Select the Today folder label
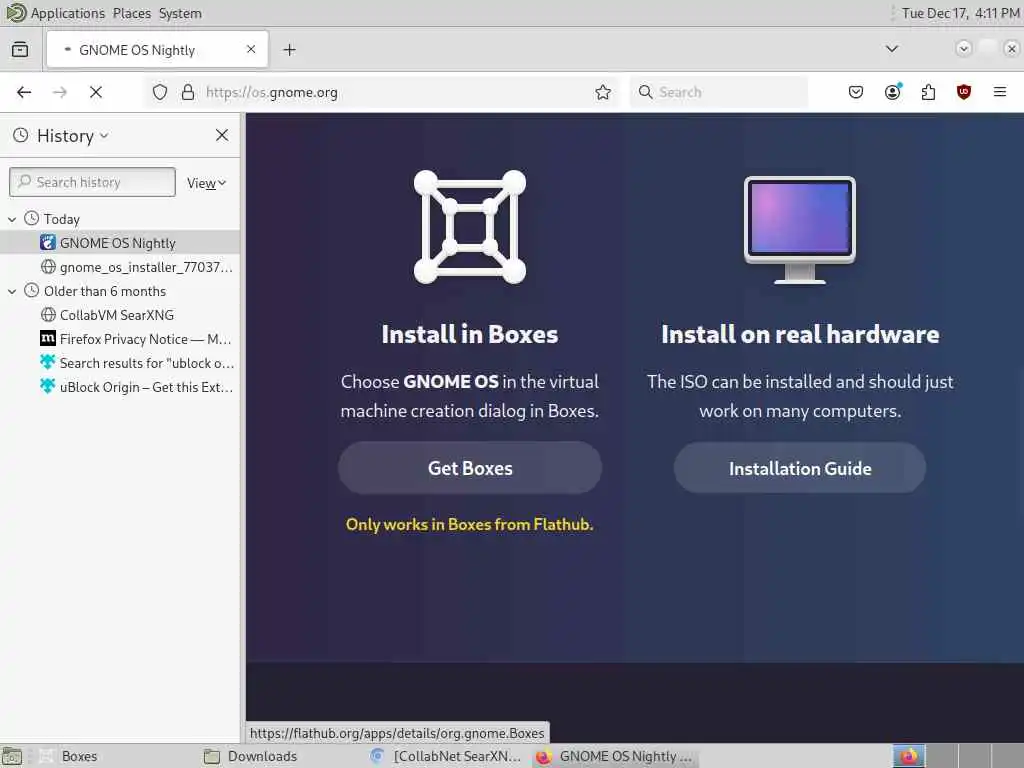The image size is (1024, 768). pyautogui.click(x=61, y=219)
